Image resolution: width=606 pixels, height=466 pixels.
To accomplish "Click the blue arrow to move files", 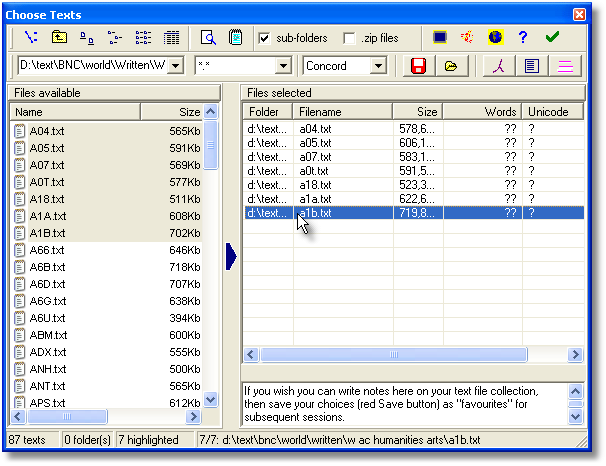I will (232, 257).
